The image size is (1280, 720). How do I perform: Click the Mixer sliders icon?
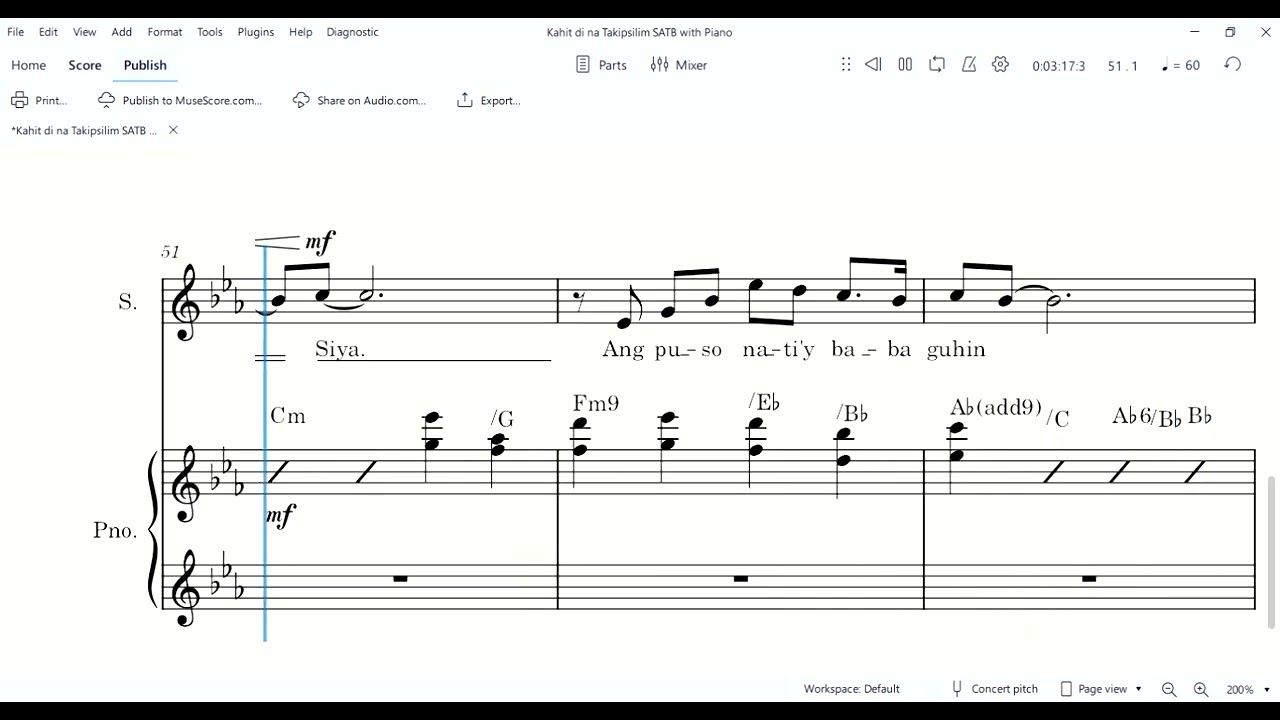point(659,65)
